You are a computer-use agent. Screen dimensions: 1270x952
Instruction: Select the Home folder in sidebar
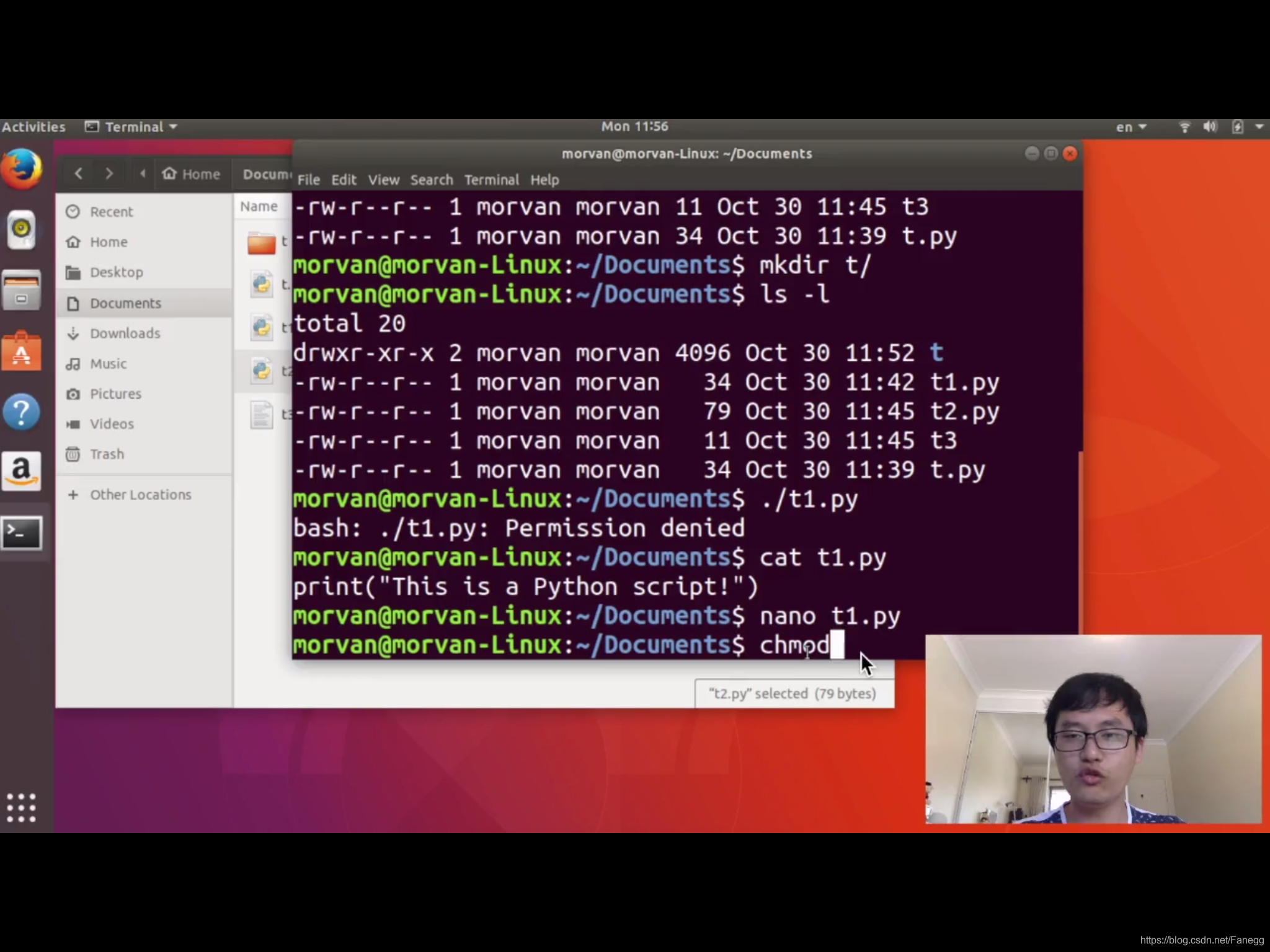108,241
